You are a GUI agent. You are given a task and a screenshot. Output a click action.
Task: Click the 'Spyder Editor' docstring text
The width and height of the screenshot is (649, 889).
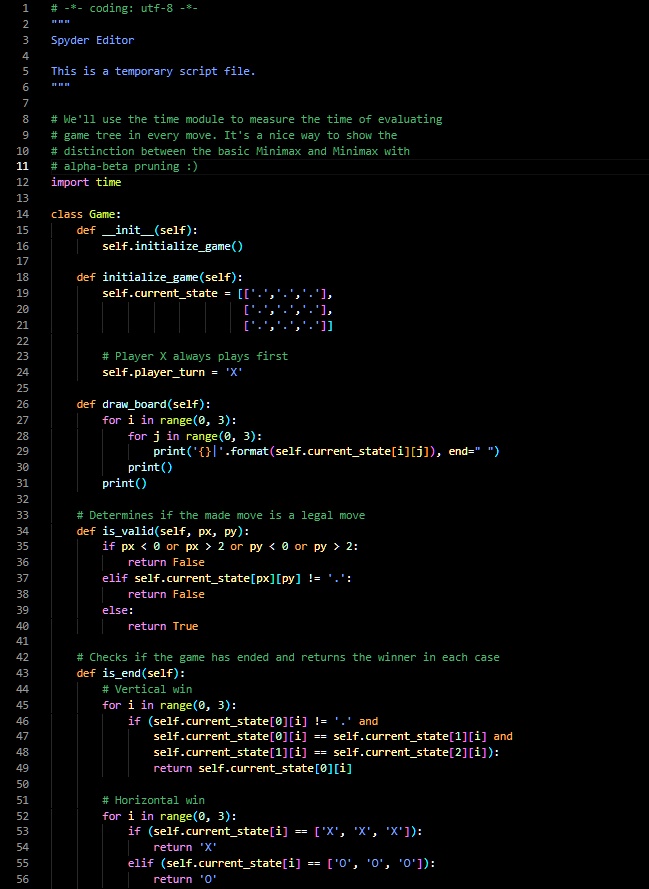[92, 40]
